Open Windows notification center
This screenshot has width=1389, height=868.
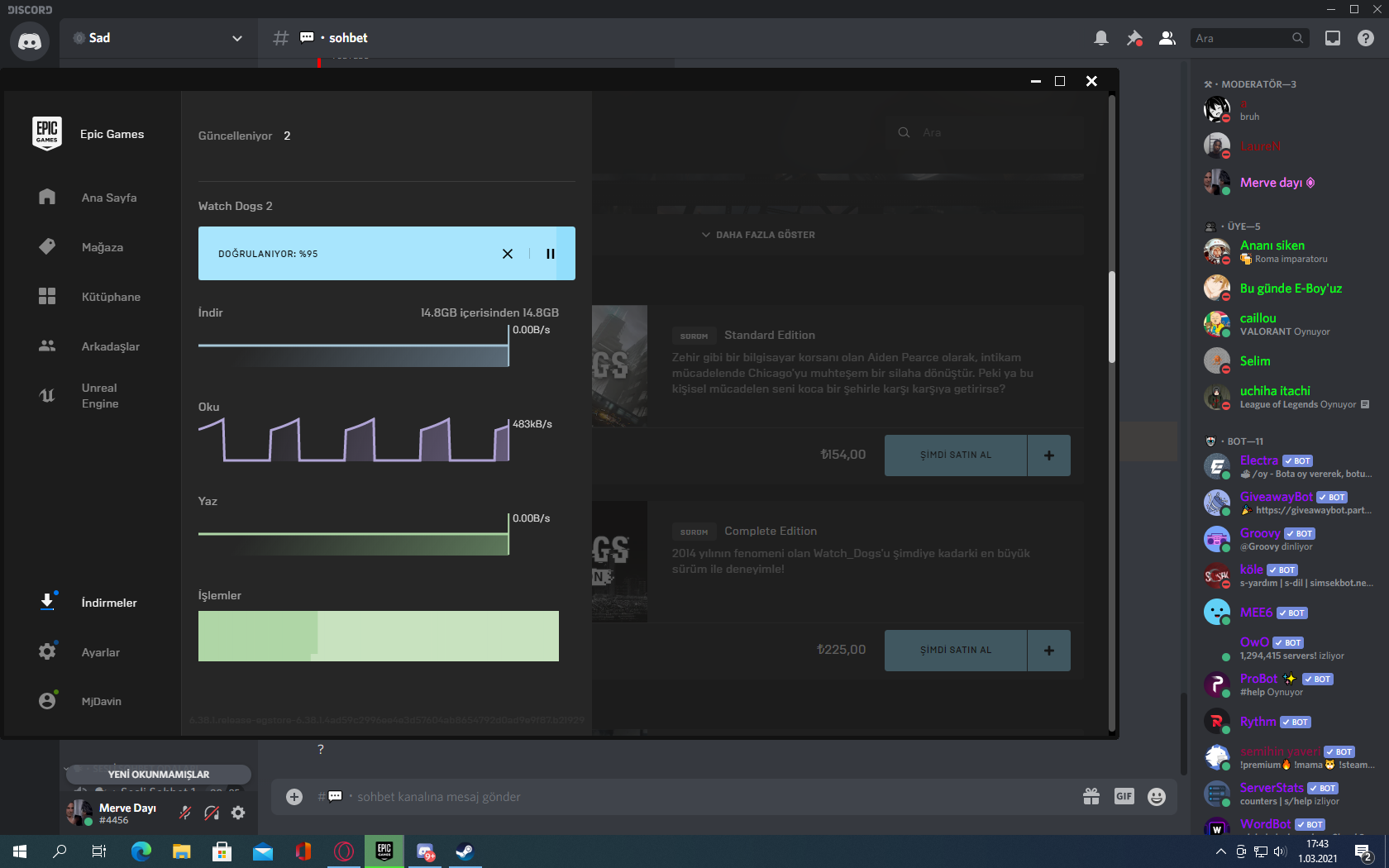click(1363, 851)
